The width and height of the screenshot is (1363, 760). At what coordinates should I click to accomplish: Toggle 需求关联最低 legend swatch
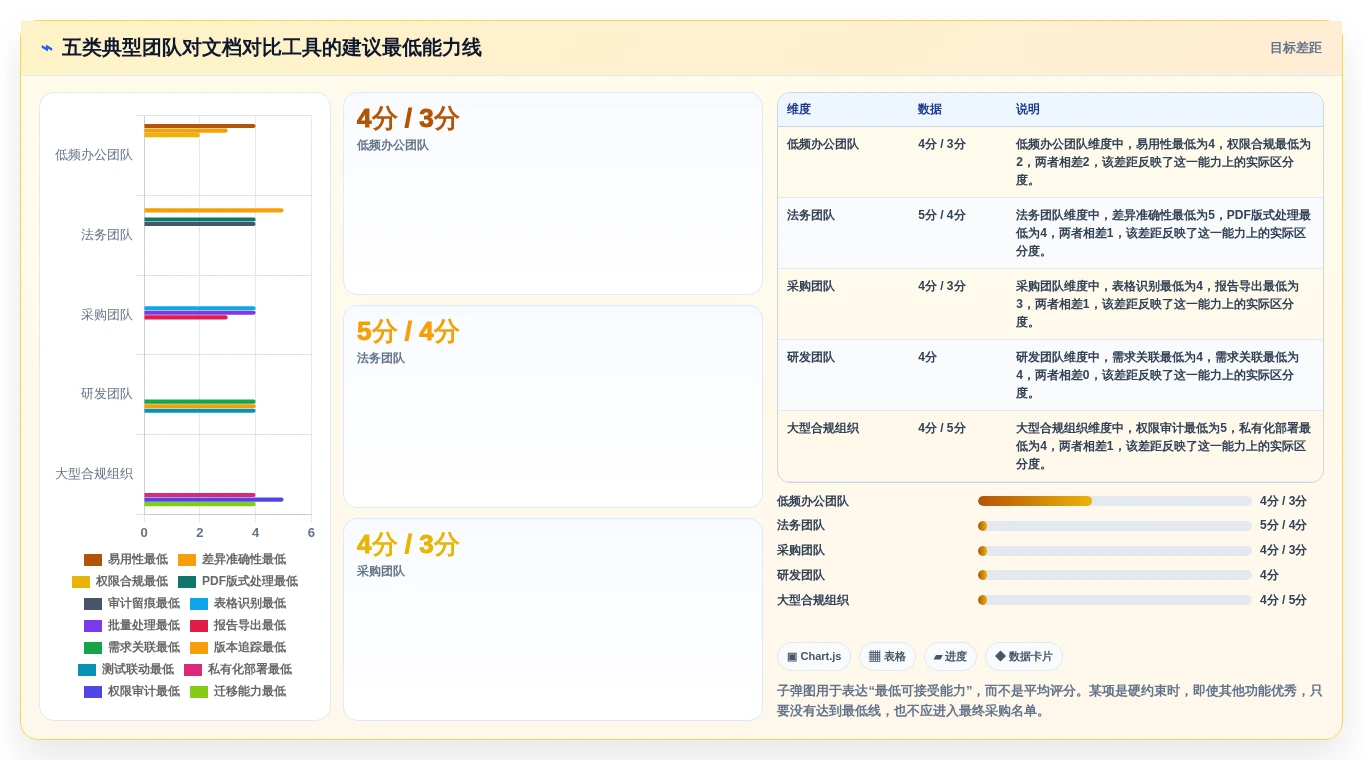click(x=93, y=648)
